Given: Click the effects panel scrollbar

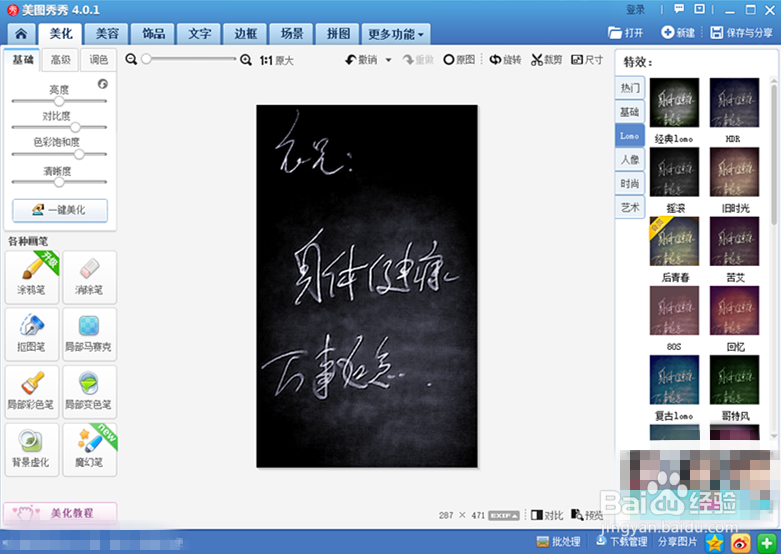Looking at the screenshot, I should tap(774, 154).
